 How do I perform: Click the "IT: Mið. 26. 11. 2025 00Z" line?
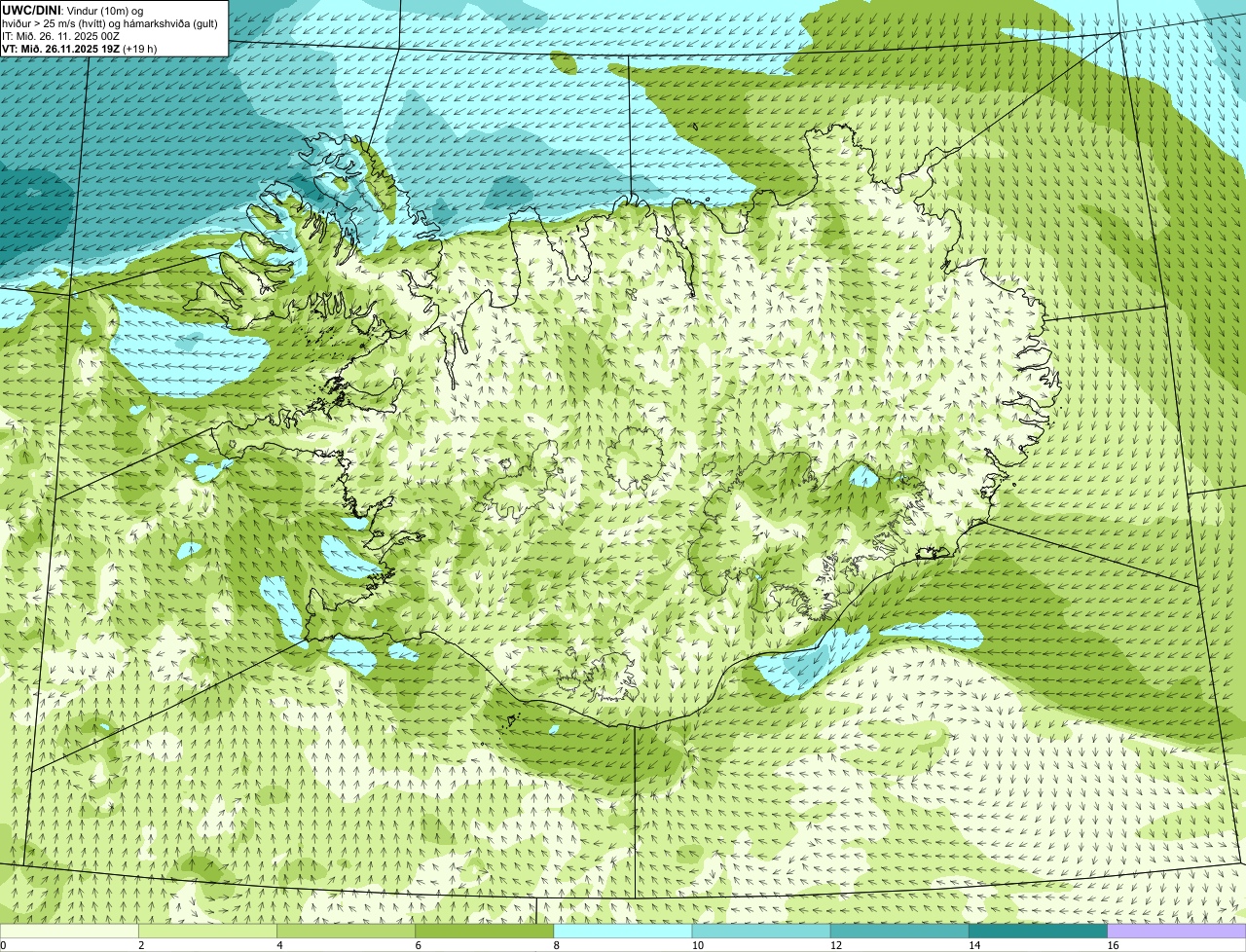[x=61, y=36]
